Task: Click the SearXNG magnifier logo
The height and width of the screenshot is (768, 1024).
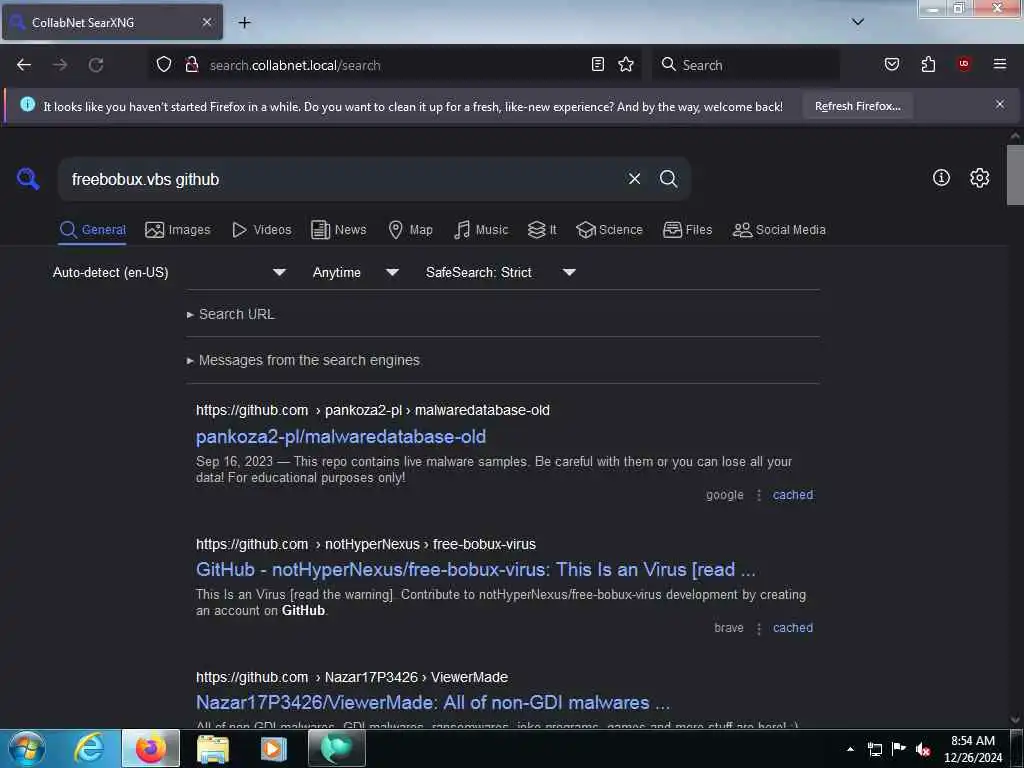Action: point(28,178)
